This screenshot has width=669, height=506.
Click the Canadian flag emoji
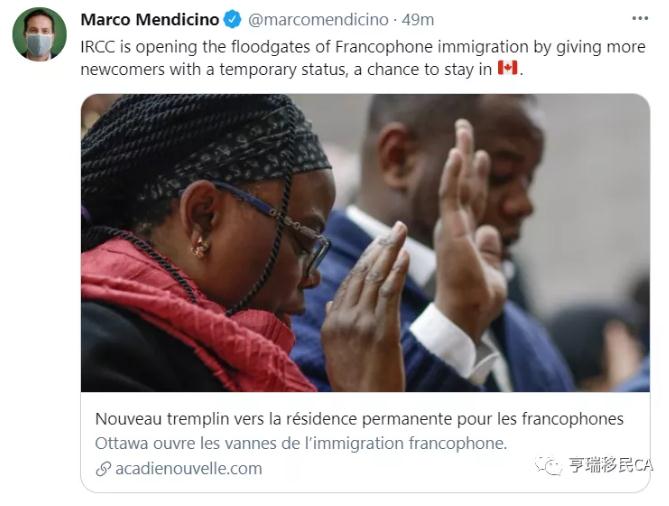click(x=508, y=68)
